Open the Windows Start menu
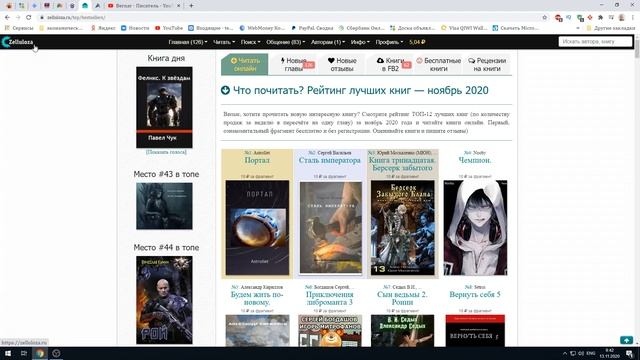640x360 pixels. (8, 353)
